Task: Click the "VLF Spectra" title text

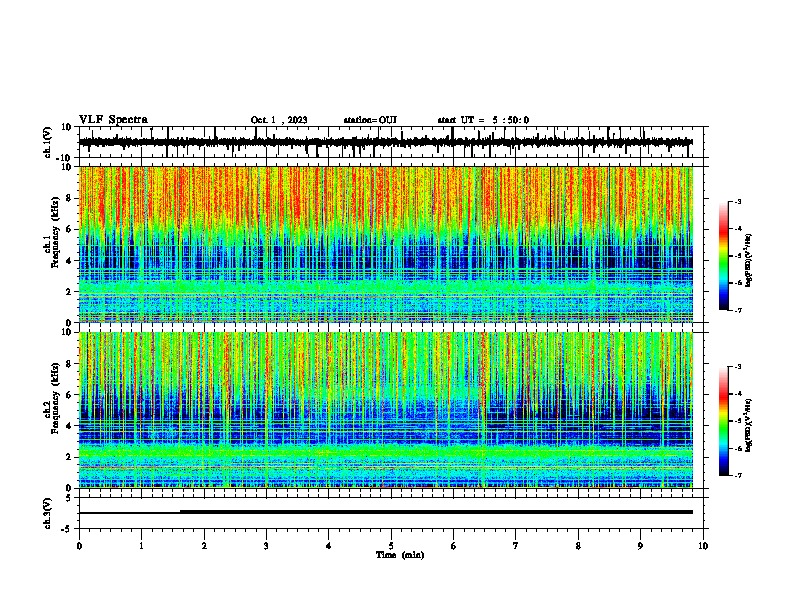Action: [113, 120]
